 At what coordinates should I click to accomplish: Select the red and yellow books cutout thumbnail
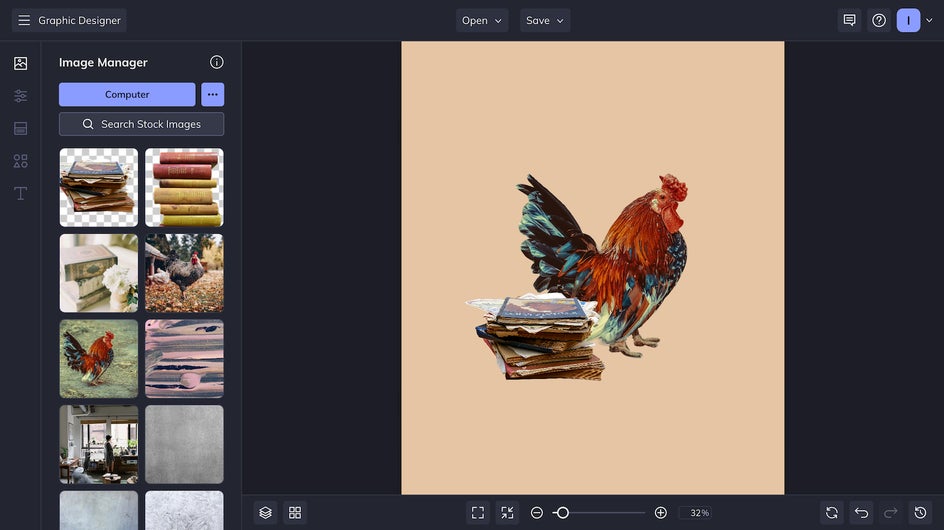184,187
